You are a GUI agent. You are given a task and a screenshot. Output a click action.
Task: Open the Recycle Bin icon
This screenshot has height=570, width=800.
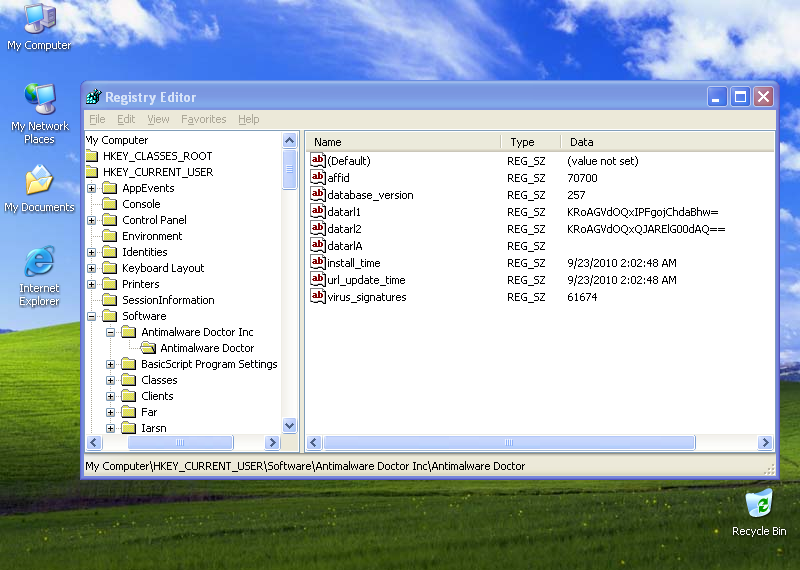point(759,513)
